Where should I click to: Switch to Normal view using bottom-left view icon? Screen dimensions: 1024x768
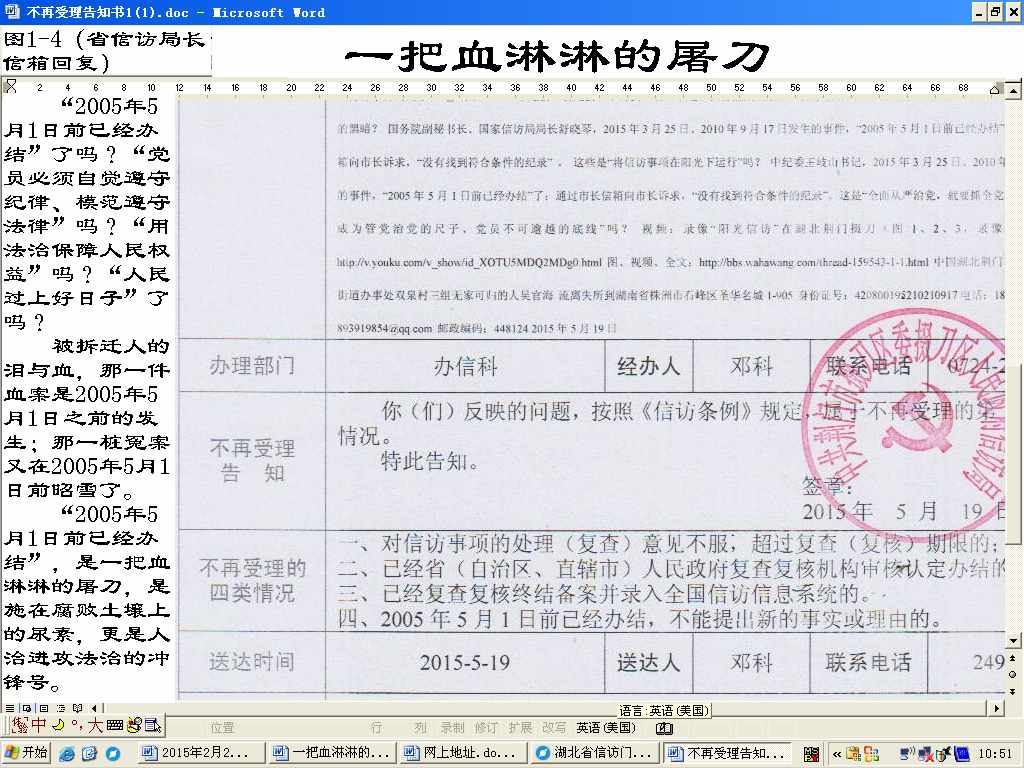pyautogui.click(x=10, y=709)
